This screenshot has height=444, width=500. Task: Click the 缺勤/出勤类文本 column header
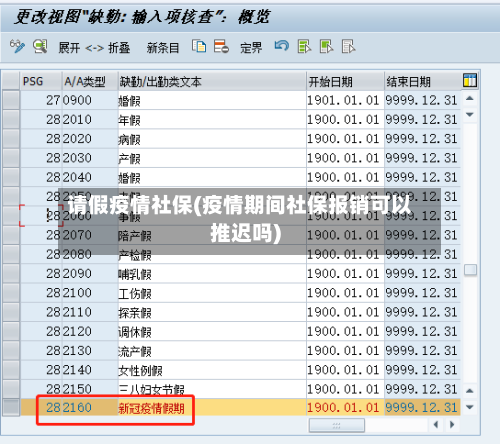tap(212, 81)
